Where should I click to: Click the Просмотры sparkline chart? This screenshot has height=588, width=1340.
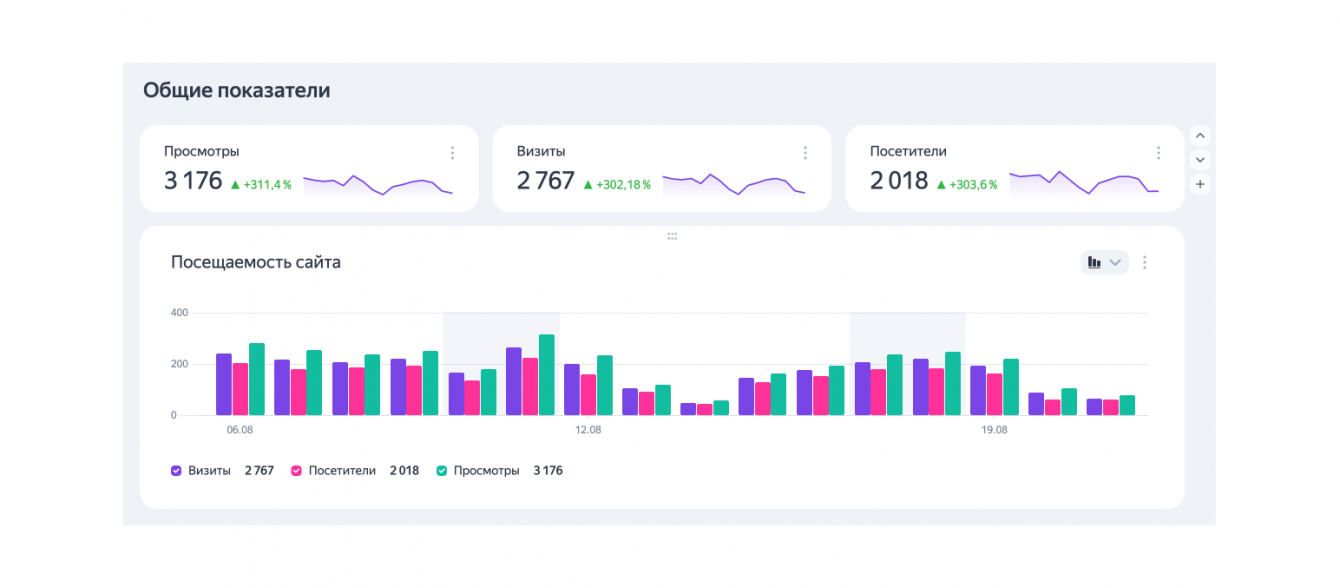pyautogui.click(x=378, y=185)
